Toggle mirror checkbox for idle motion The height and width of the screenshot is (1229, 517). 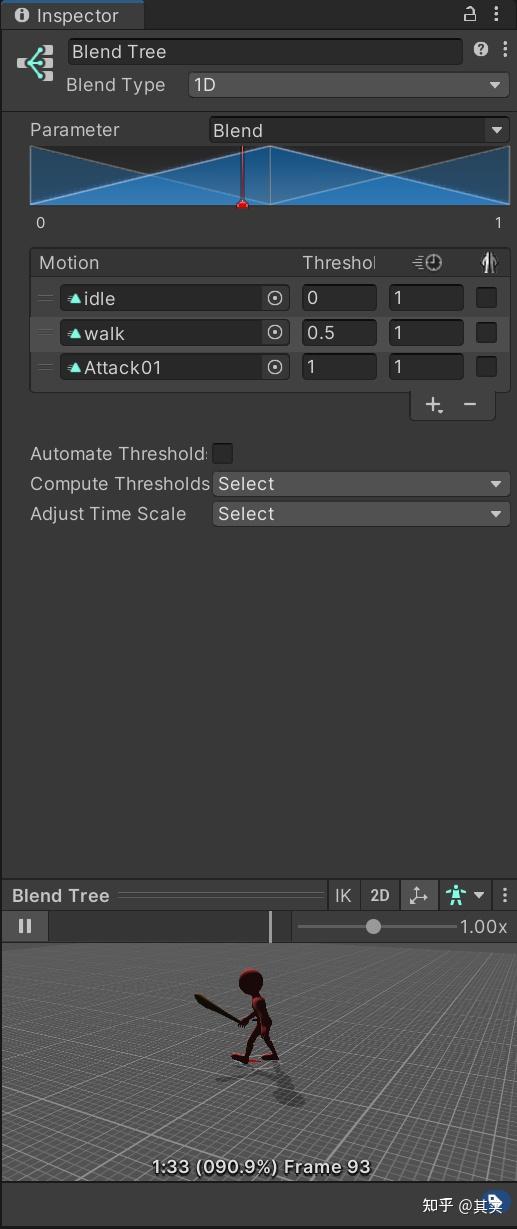click(486, 298)
